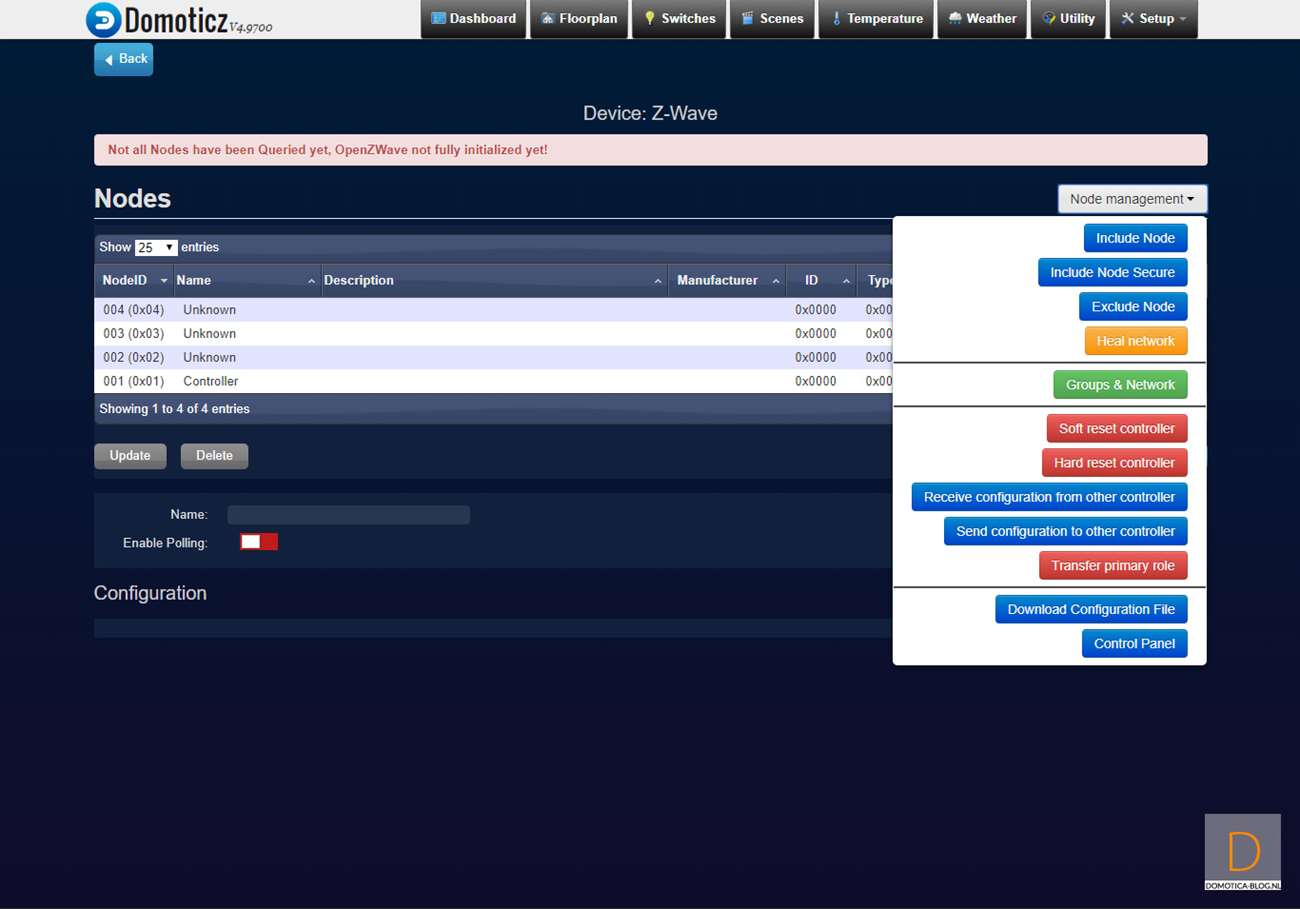1300x909 pixels.
Task: Open the Weather tab
Action: pyautogui.click(x=982, y=19)
